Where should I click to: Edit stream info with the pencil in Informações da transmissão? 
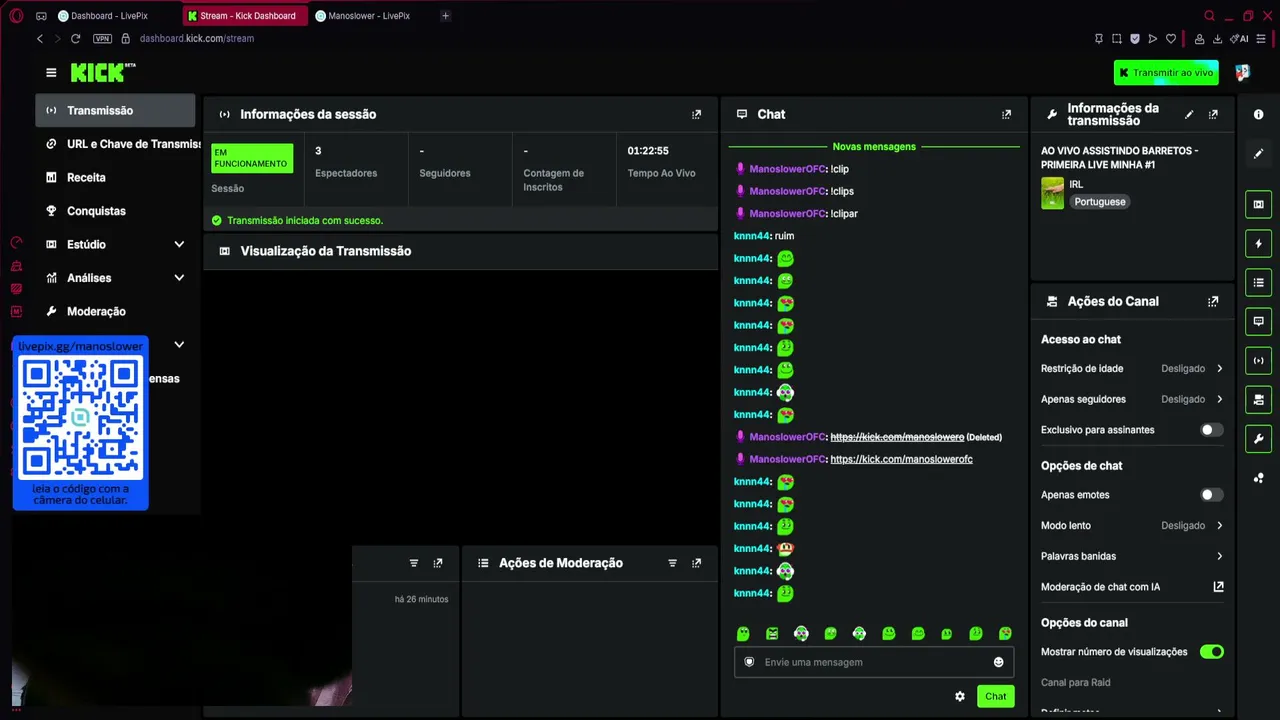(1189, 114)
